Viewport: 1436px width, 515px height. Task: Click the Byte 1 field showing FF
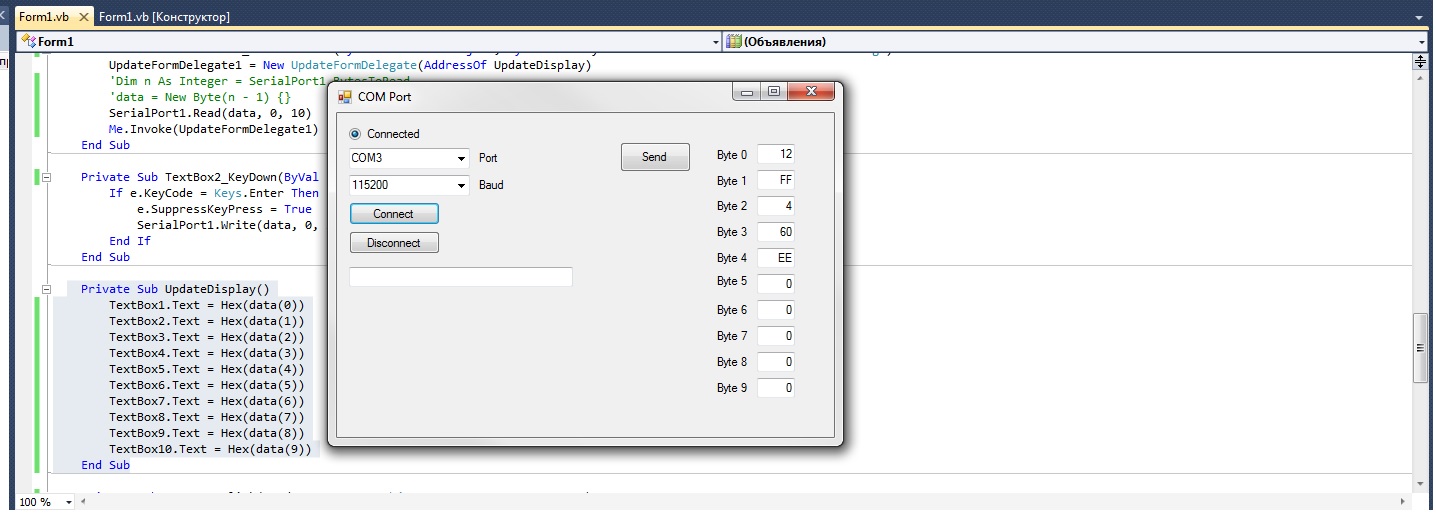pos(776,180)
